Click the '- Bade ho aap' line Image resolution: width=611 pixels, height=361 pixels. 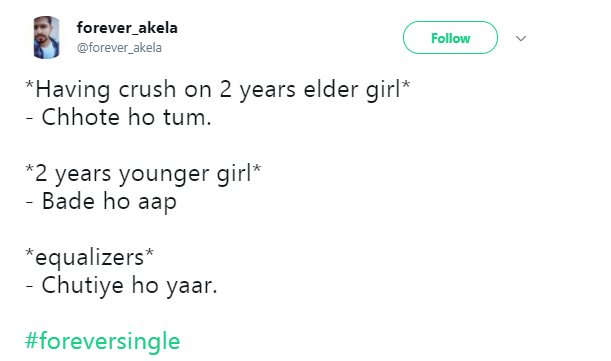[x=101, y=202]
